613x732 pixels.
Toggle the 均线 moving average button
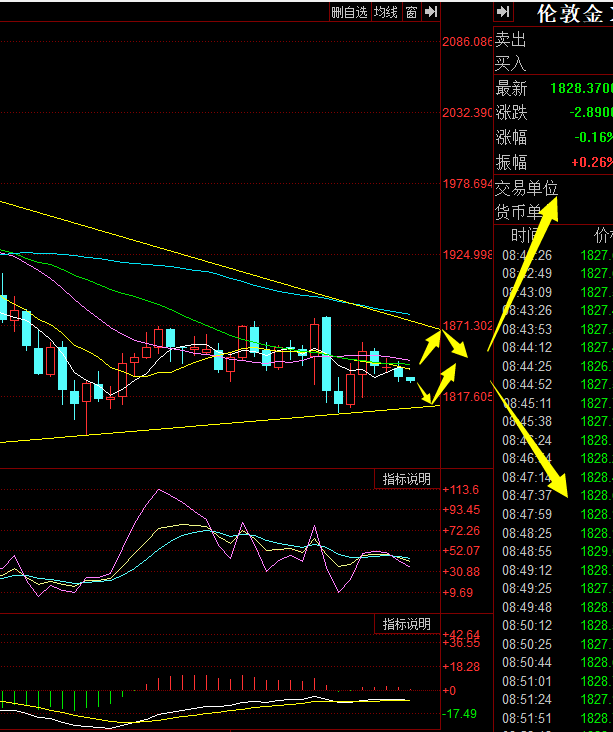[386, 12]
